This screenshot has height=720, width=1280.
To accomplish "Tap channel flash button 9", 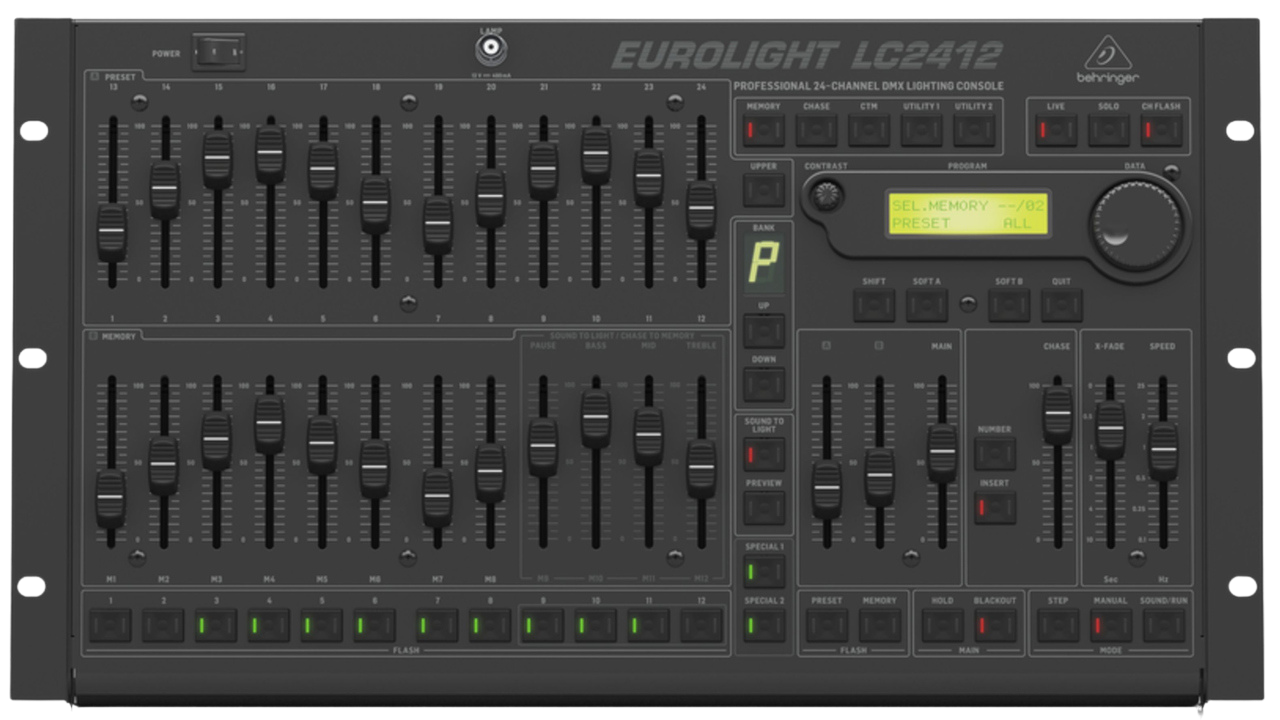I will point(542,626).
